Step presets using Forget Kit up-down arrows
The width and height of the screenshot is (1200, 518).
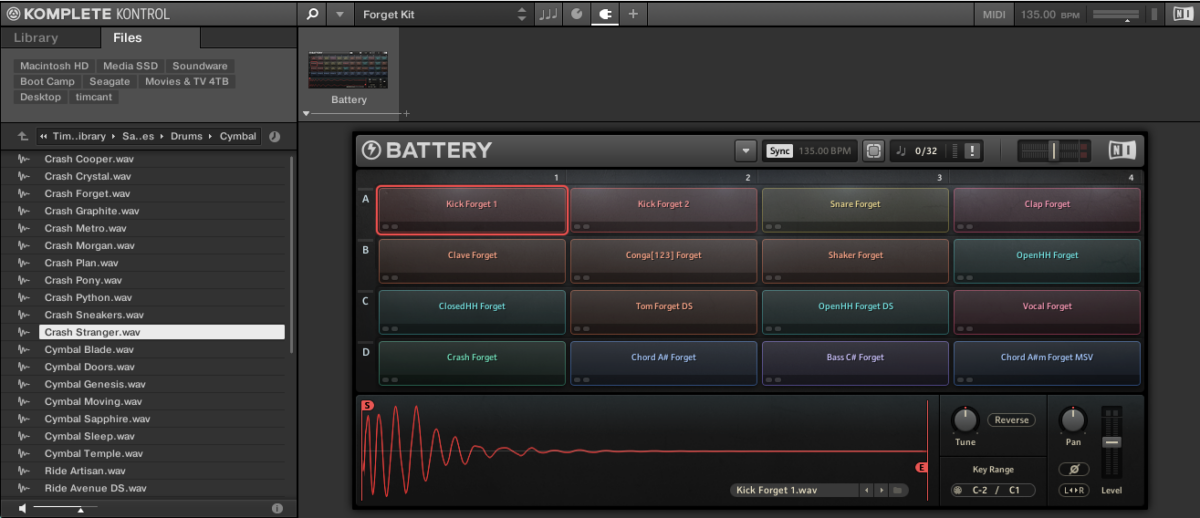click(x=521, y=14)
